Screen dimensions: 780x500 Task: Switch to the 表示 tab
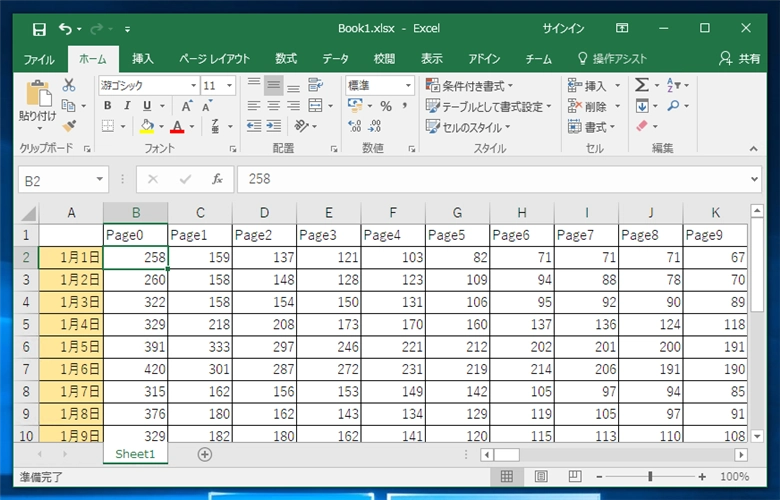click(x=432, y=59)
